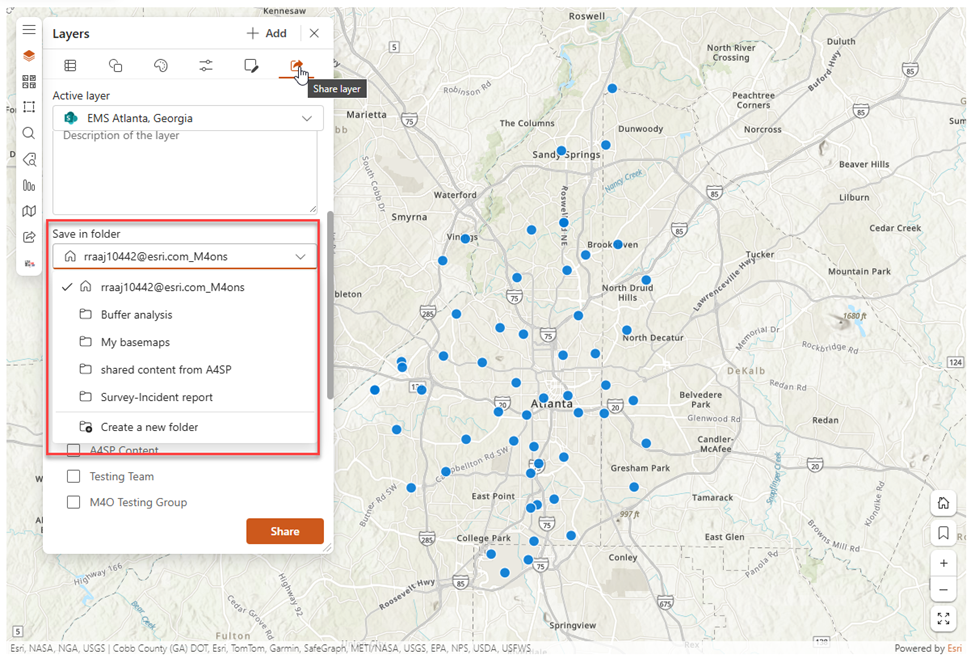Open the charts icon in the sidebar
Image resolution: width=975 pixels, height=663 pixels.
click(x=29, y=185)
